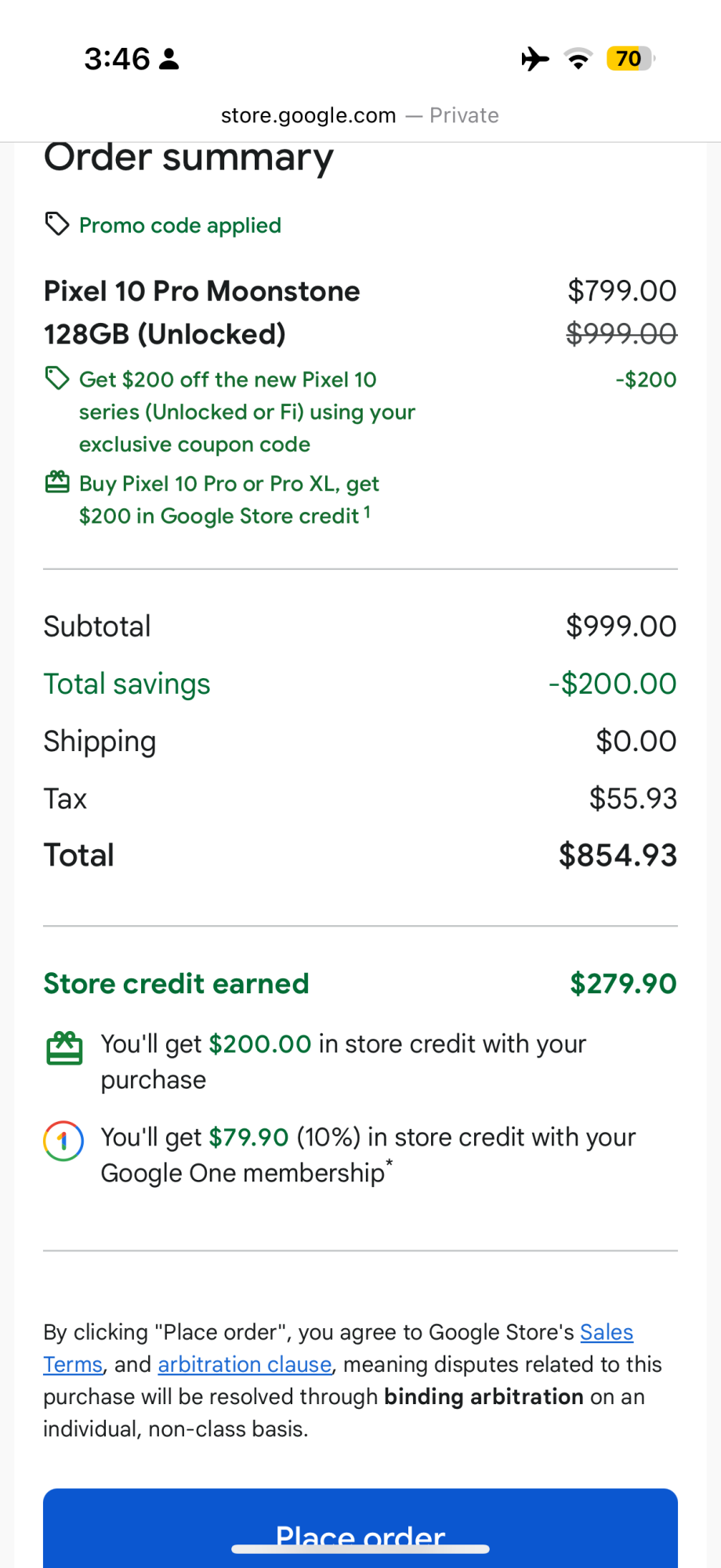Viewport: 721px width, 1568px height.
Task: Tap the large gift icon by $200.00 store credit
Action: pyautogui.click(x=64, y=1048)
